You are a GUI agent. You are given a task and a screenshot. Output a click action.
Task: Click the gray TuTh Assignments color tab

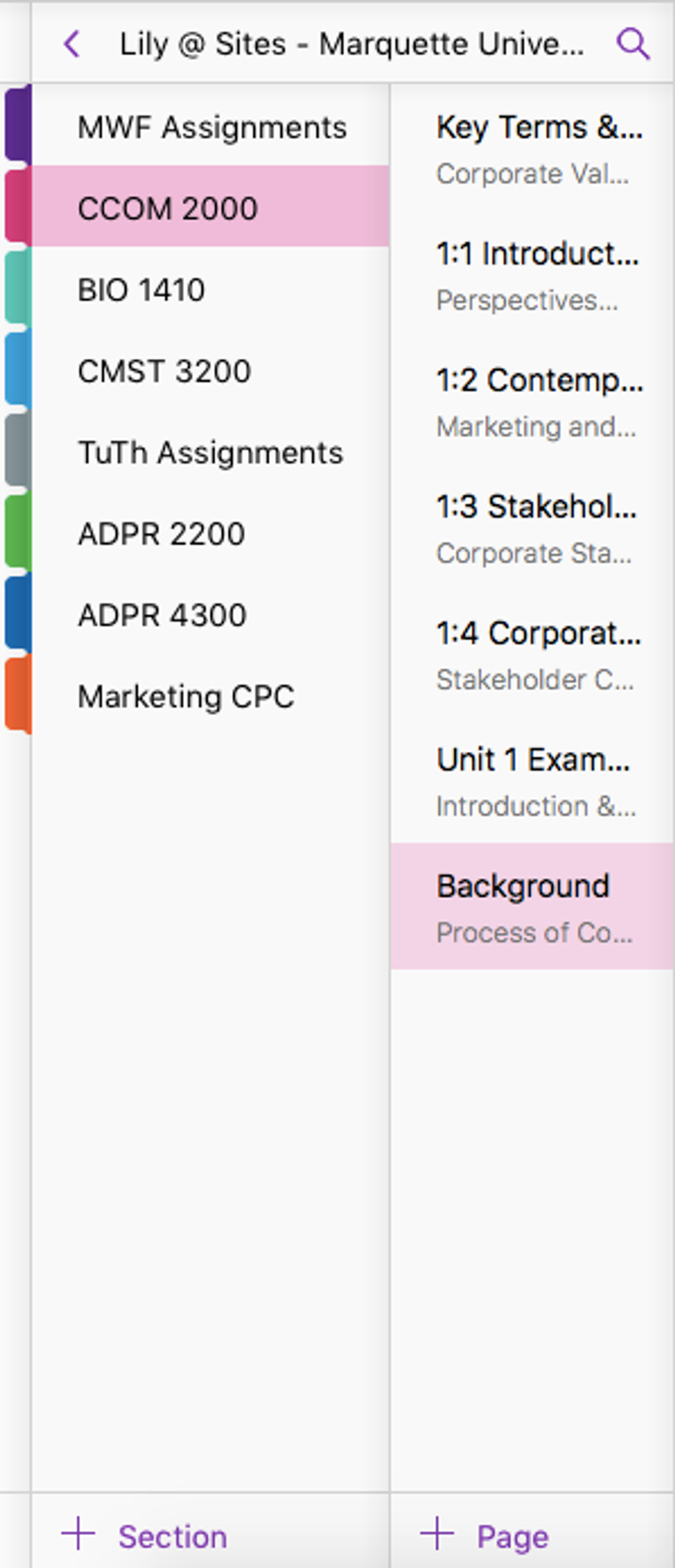[18, 450]
